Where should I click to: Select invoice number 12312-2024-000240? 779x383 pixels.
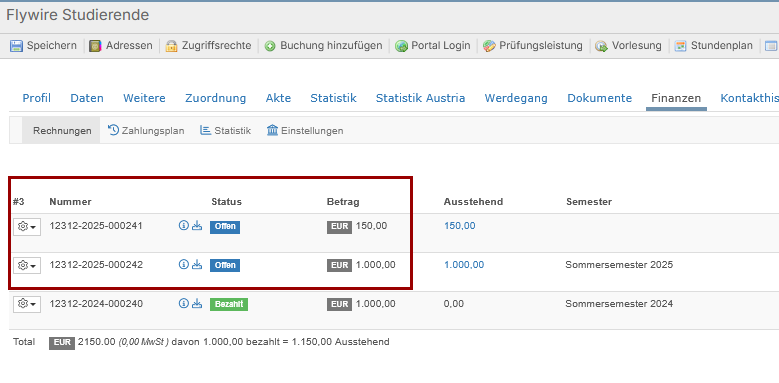pos(96,304)
